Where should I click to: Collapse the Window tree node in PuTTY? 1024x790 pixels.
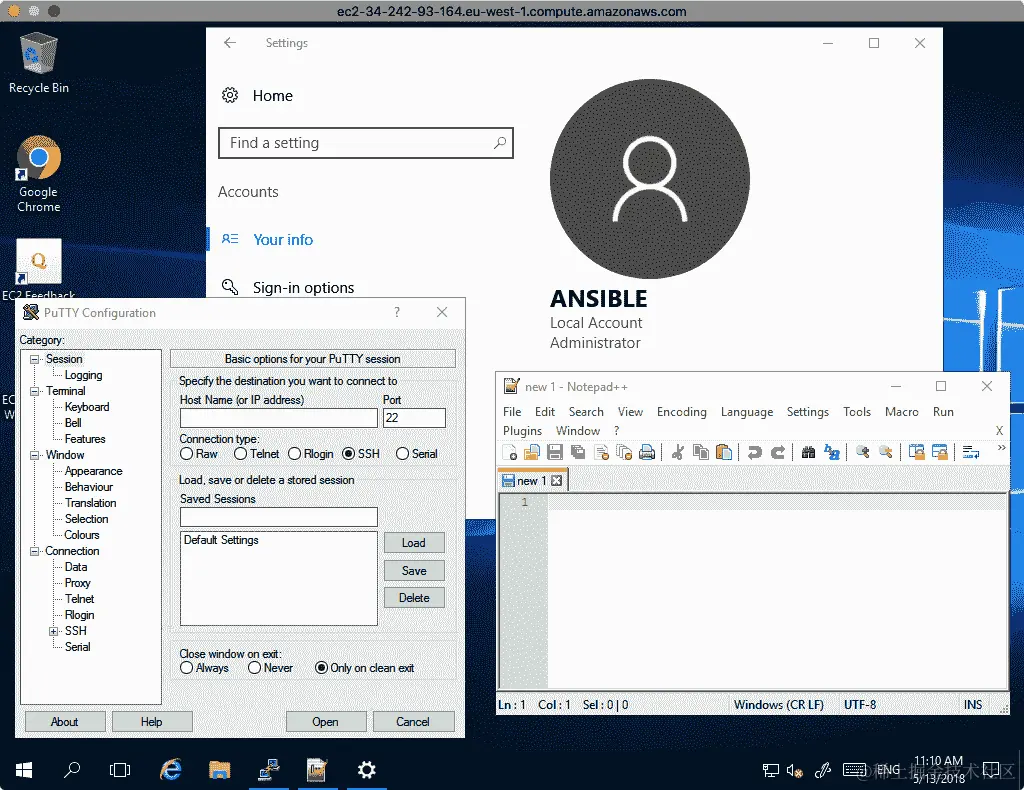[35, 455]
